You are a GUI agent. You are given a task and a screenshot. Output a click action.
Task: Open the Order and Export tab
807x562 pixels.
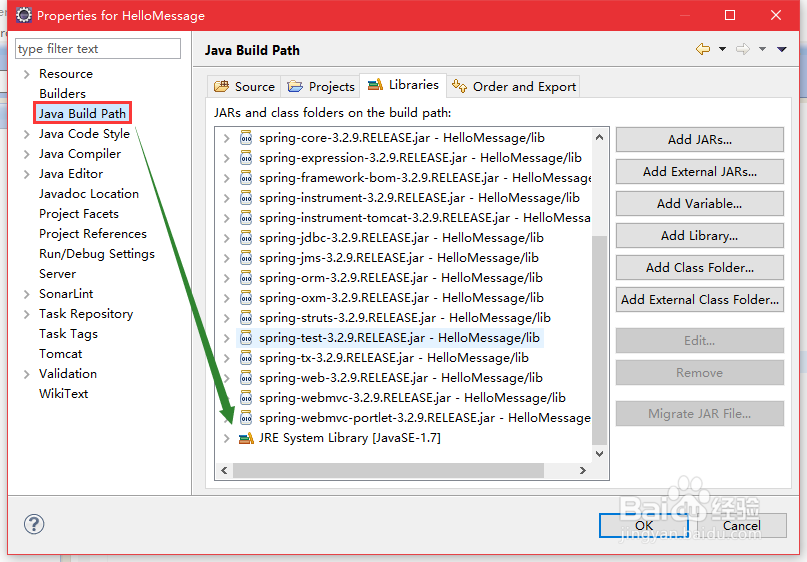(514, 86)
